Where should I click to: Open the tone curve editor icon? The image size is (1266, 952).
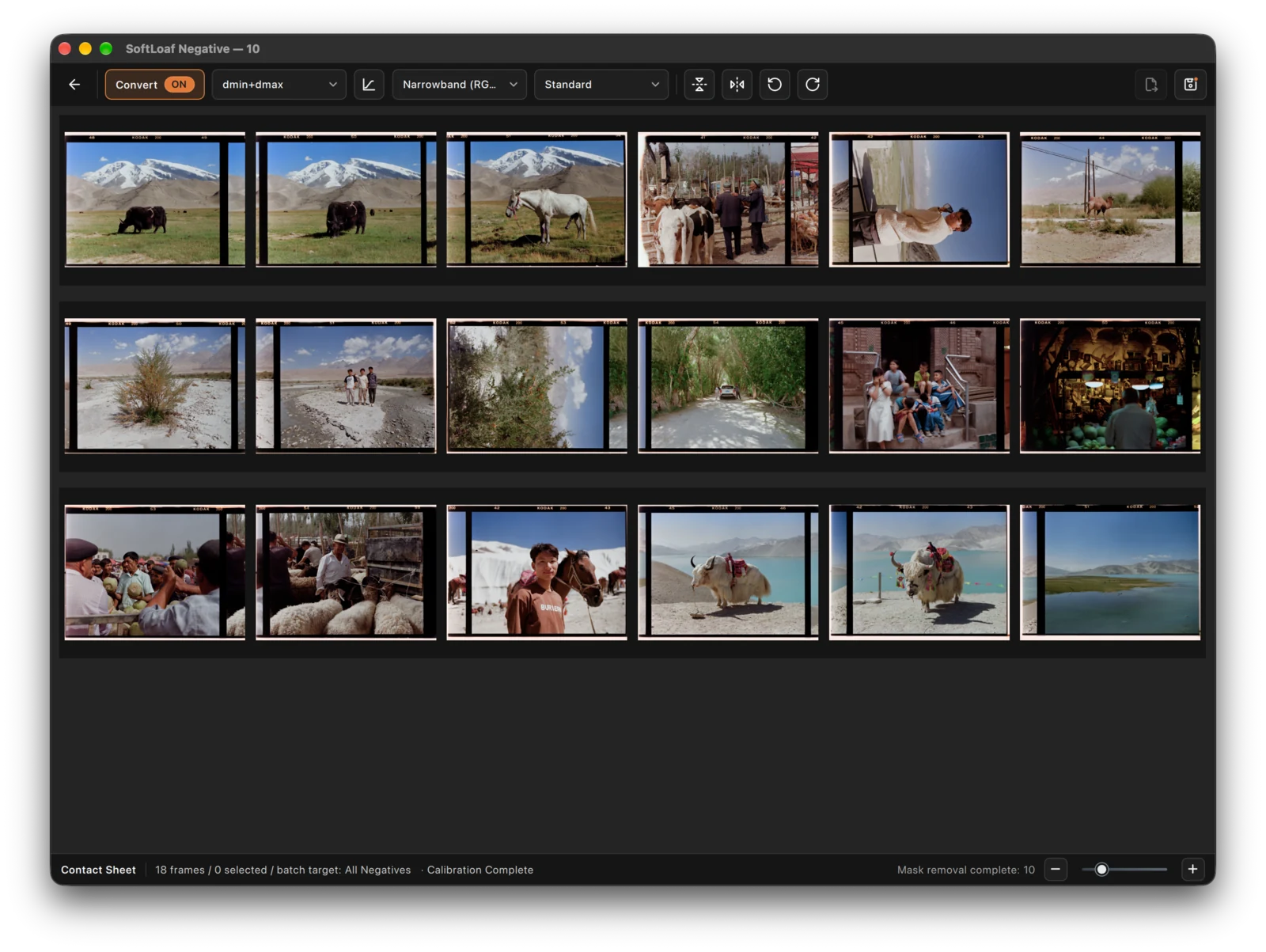click(x=369, y=85)
